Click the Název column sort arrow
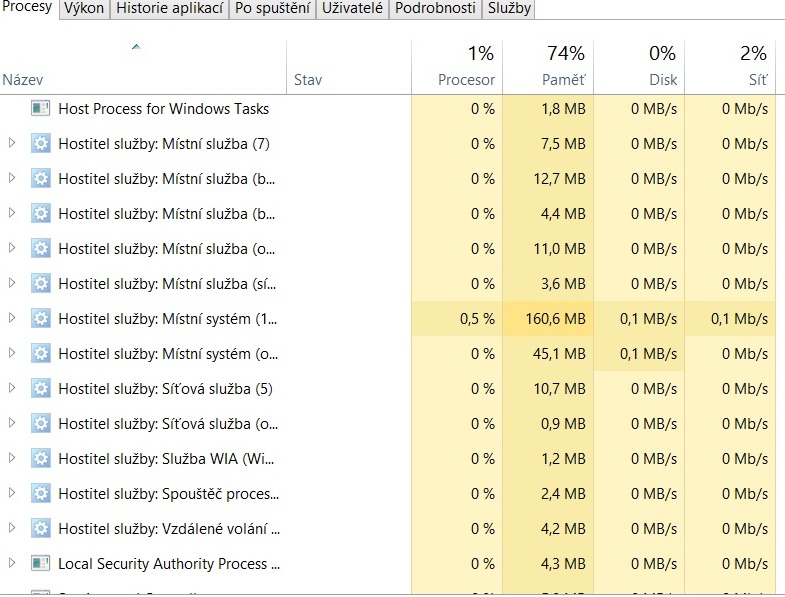The width and height of the screenshot is (785, 597). (x=137, y=47)
